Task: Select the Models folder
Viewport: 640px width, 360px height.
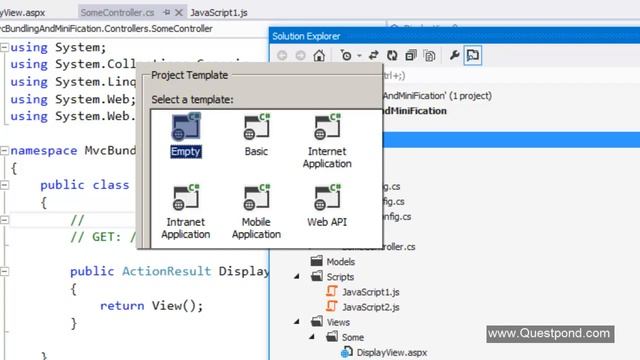Action: point(340,262)
